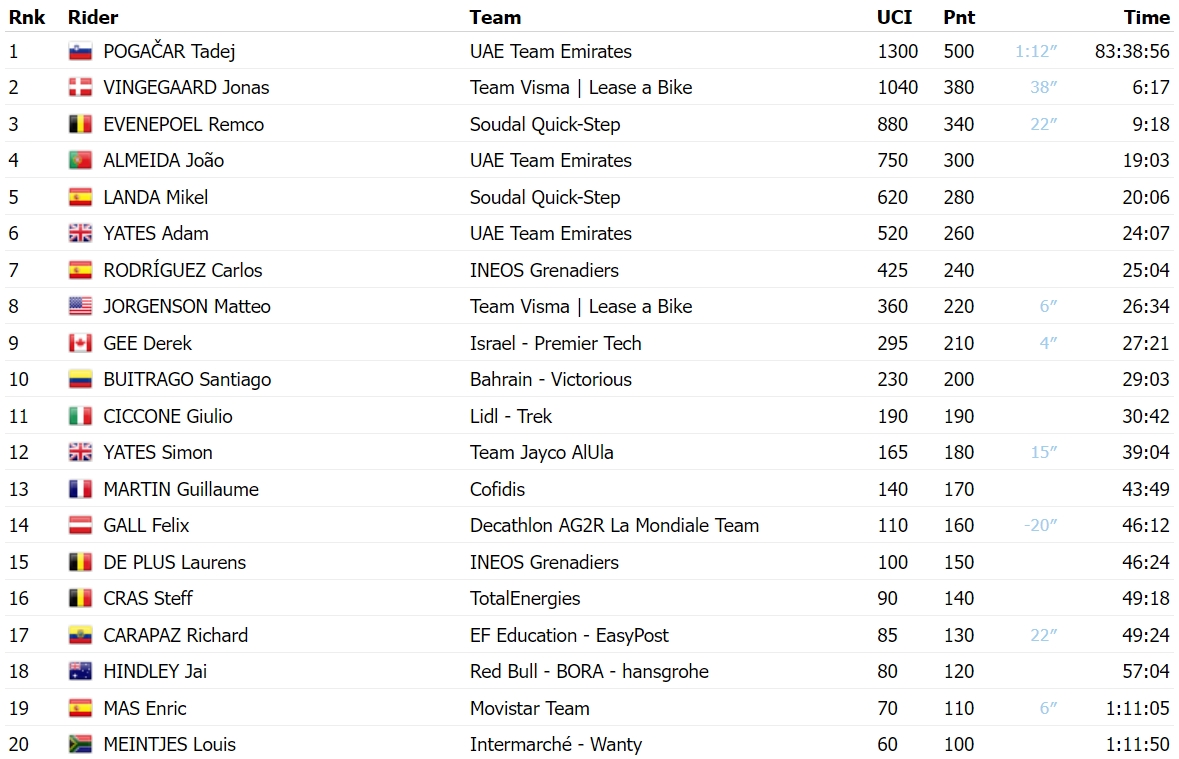This screenshot has height=759, width=1179.
Task: Sort table by the UCI column header
Action: tap(894, 17)
